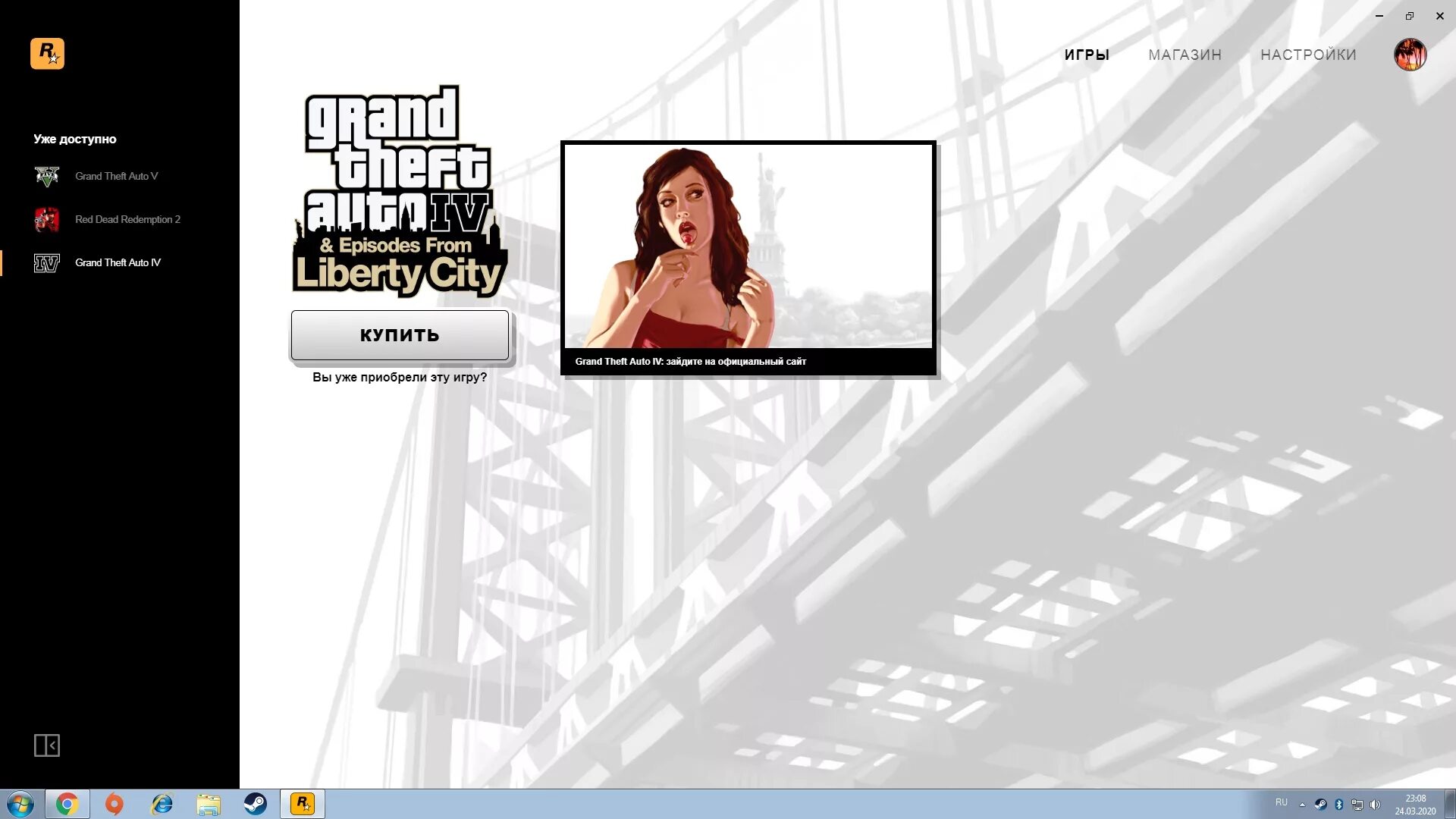The image size is (1456, 819).
Task: Click the Rockstar taskbar shortcut icon
Action: click(x=301, y=802)
